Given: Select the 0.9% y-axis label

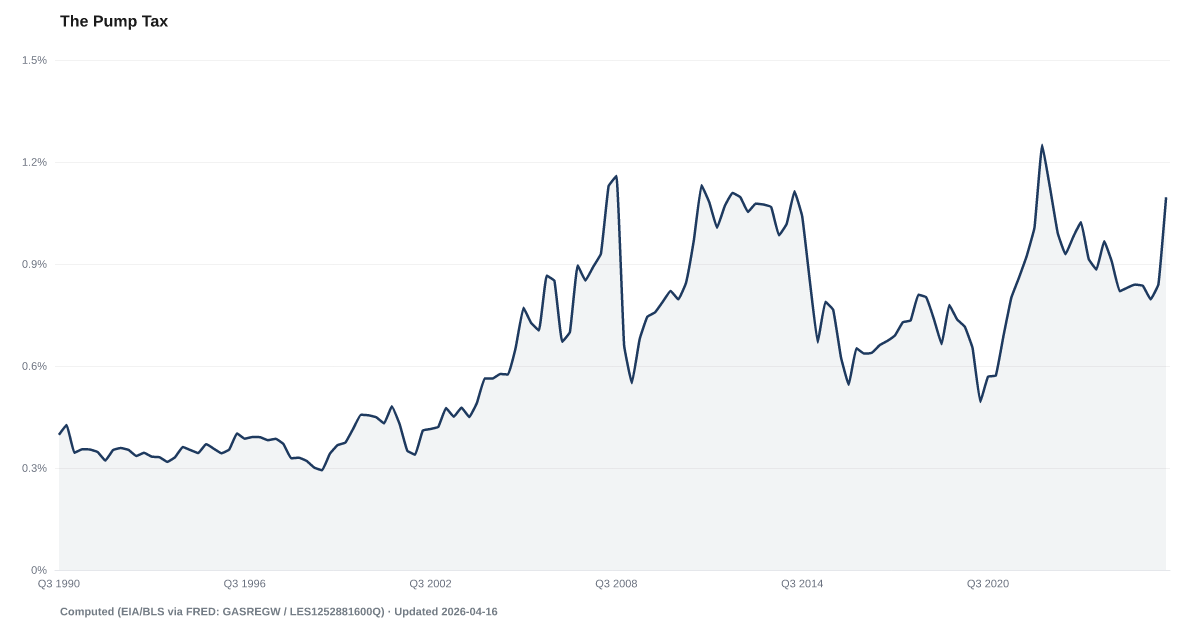Looking at the screenshot, I should (35, 265).
